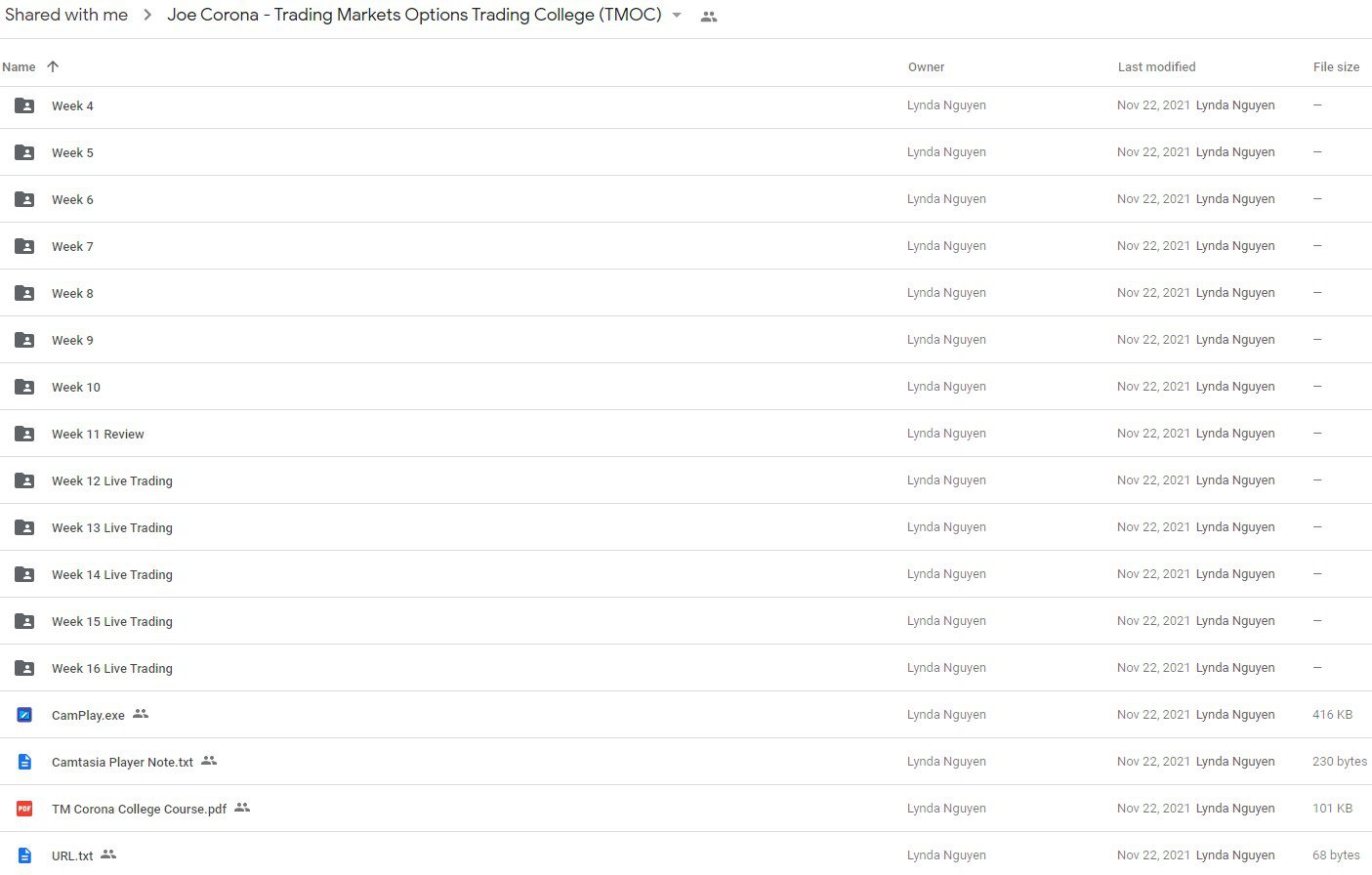Select the Week 13 Live Trading folder name
The height and width of the screenshot is (875, 1372).
coord(112,528)
